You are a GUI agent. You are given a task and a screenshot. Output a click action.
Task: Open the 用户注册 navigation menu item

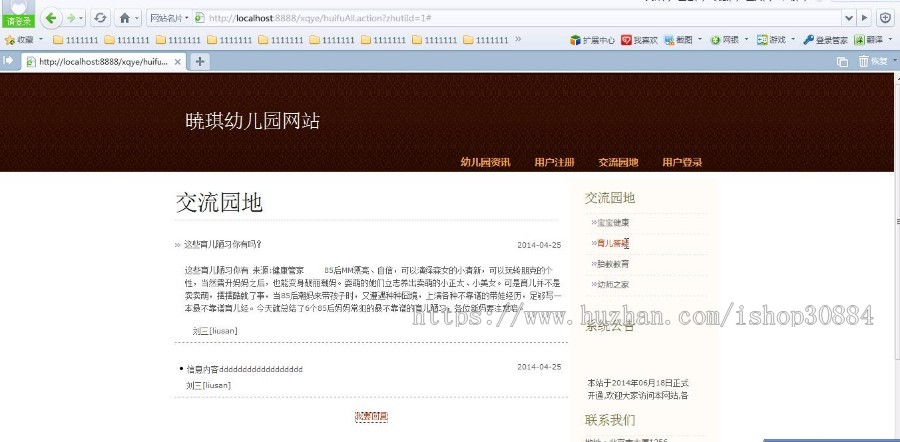[554, 162]
